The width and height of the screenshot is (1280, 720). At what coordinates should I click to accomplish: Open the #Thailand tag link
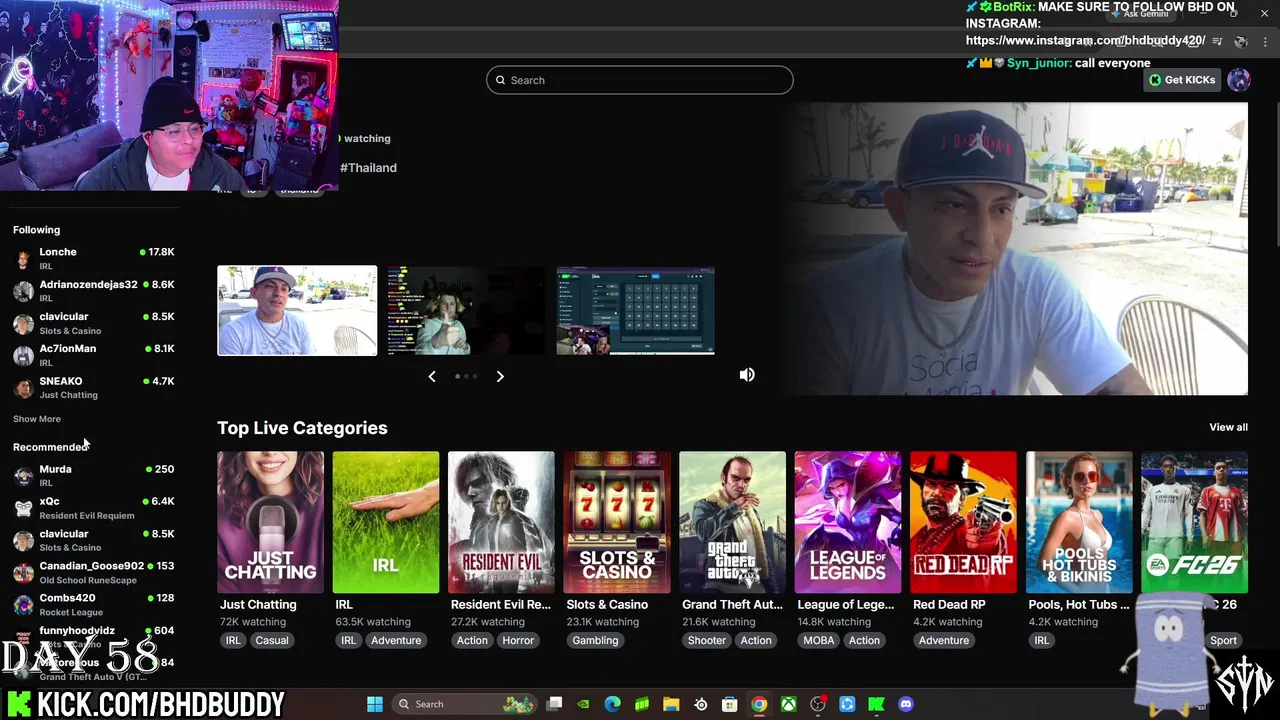tap(368, 168)
